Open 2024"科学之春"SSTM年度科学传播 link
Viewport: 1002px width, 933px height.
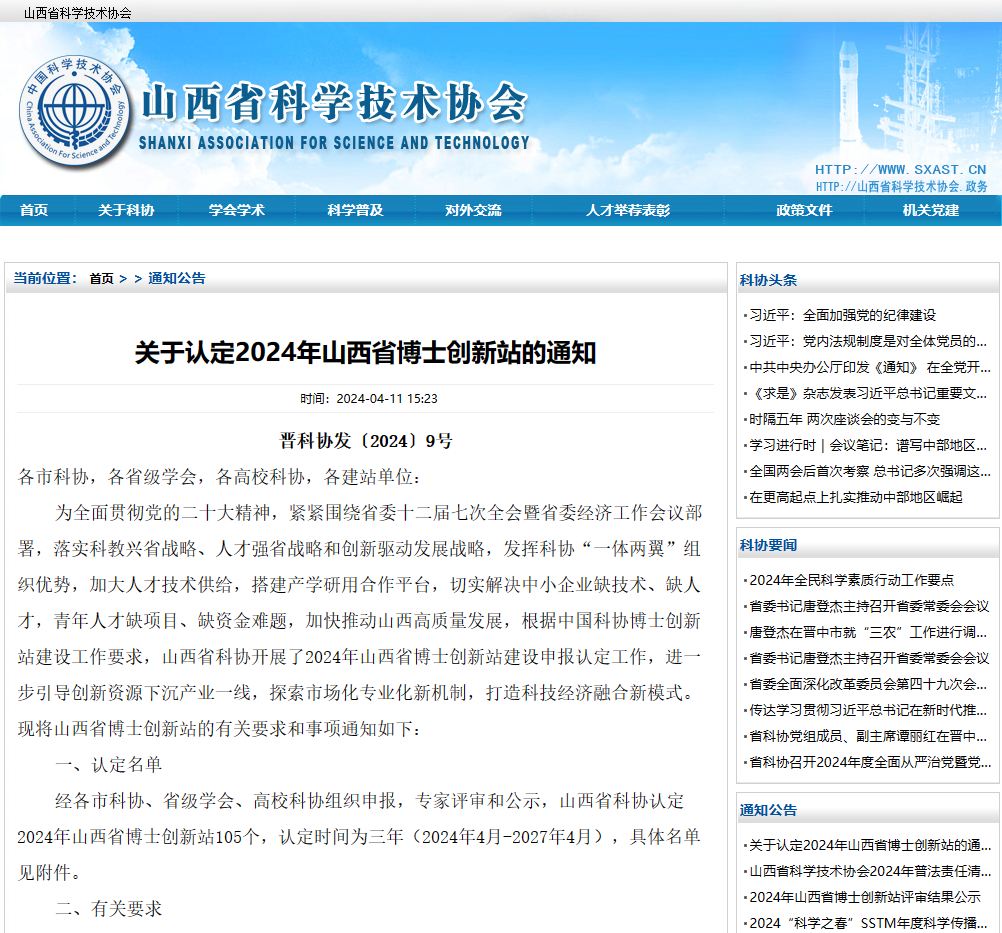[x=868, y=923]
